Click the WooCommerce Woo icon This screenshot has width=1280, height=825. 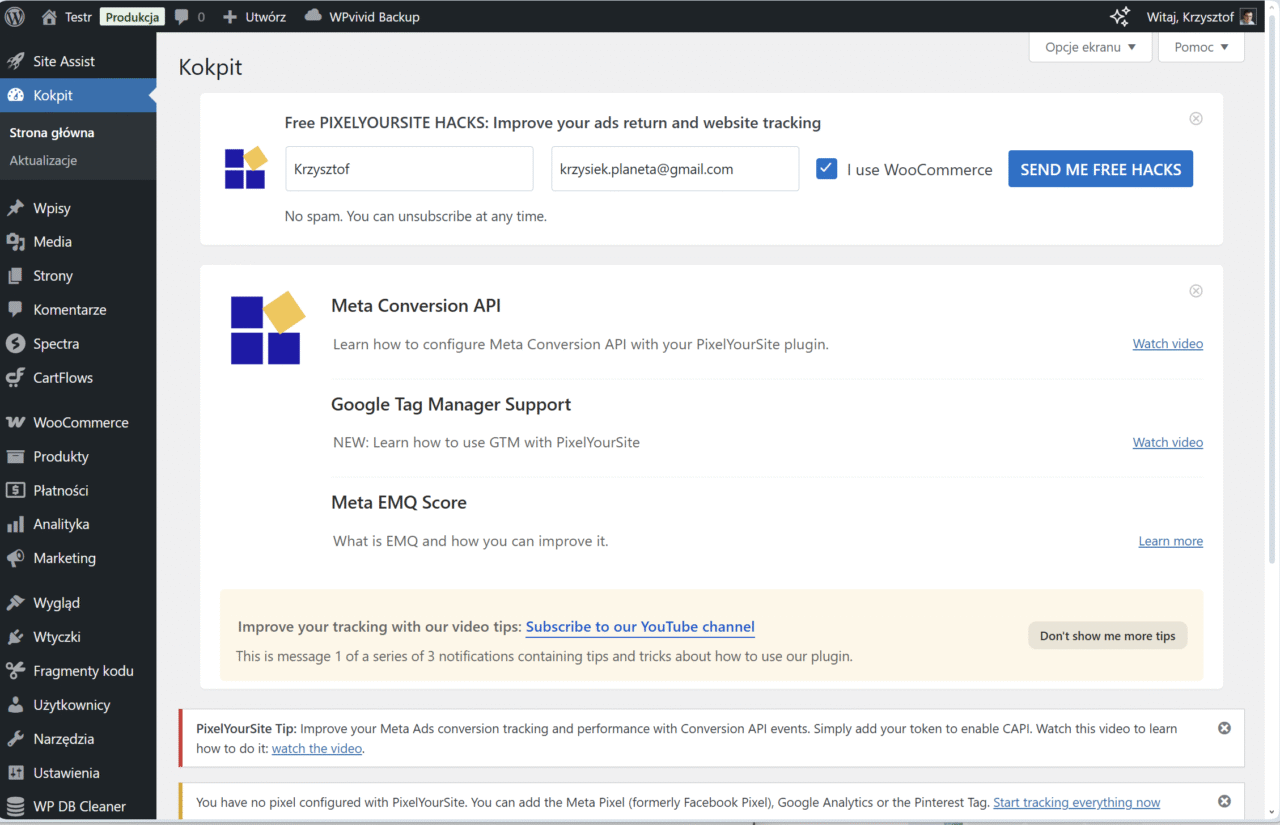[x=15, y=422]
